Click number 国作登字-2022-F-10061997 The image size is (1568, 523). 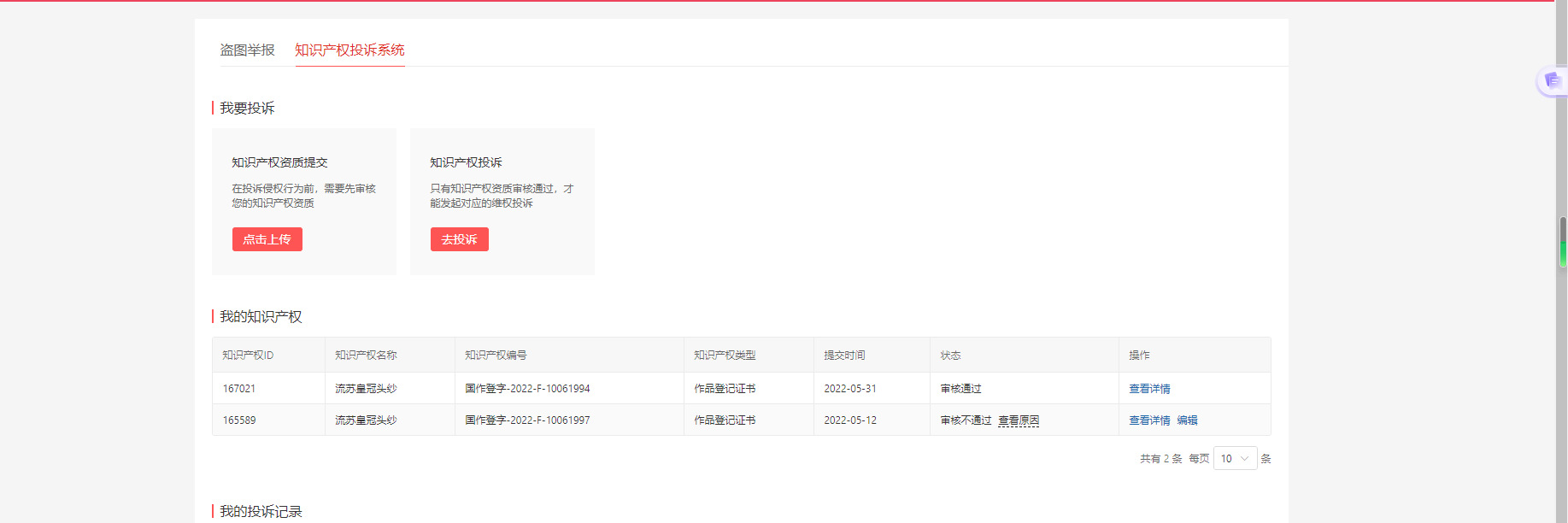(527, 420)
